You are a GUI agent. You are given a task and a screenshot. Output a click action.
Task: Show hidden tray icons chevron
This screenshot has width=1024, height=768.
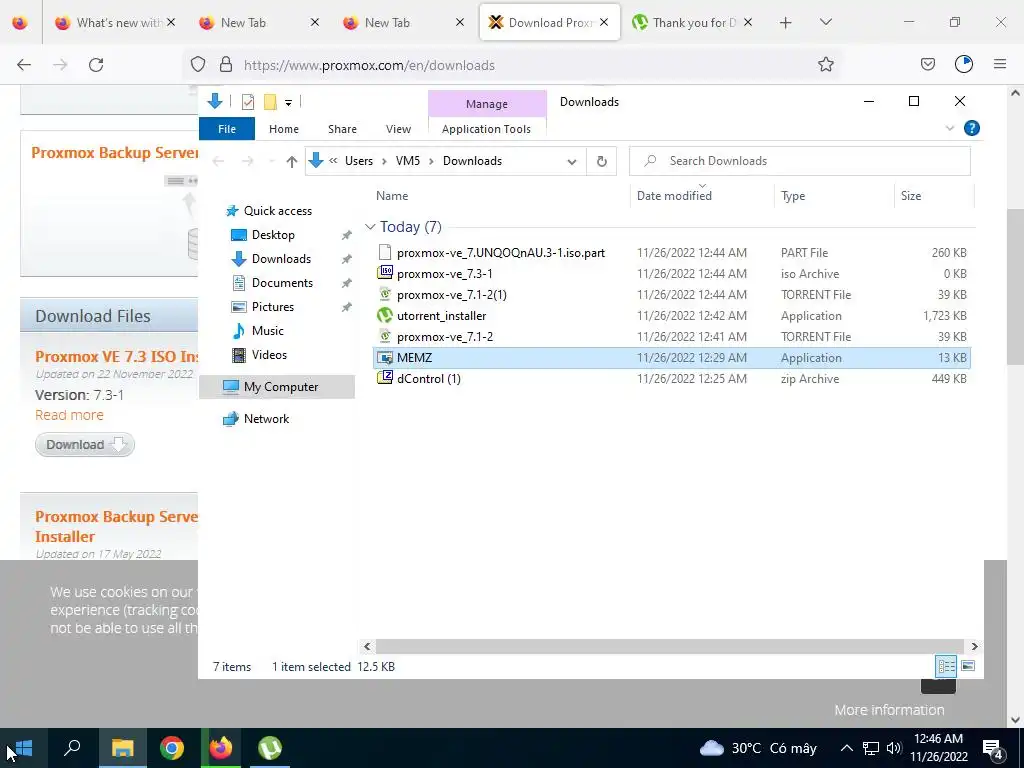(846, 748)
